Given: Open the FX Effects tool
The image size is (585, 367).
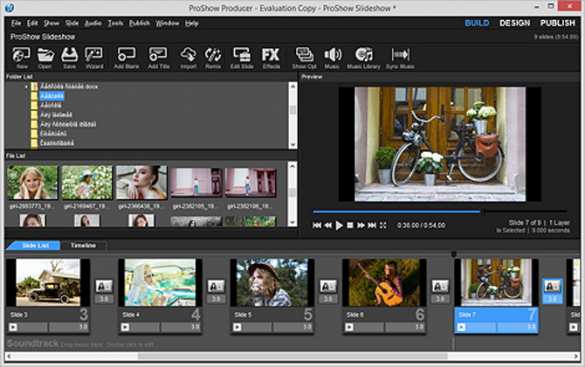Looking at the screenshot, I should (x=271, y=58).
